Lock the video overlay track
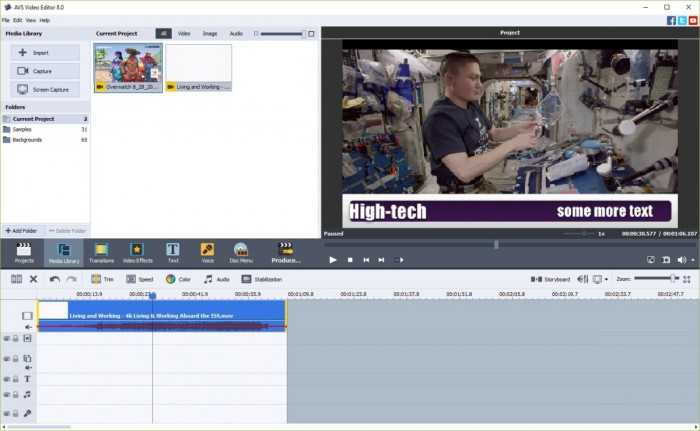Screen dimensions: 700x431 coord(15,359)
